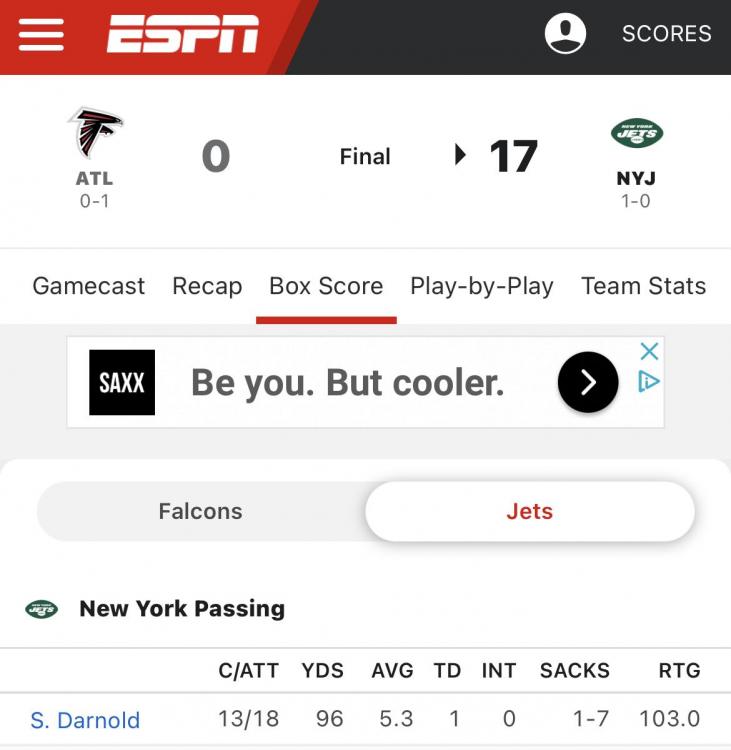This screenshot has height=750, width=731.
Task: Tap the NYJ team abbreviation
Action: tap(636, 179)
